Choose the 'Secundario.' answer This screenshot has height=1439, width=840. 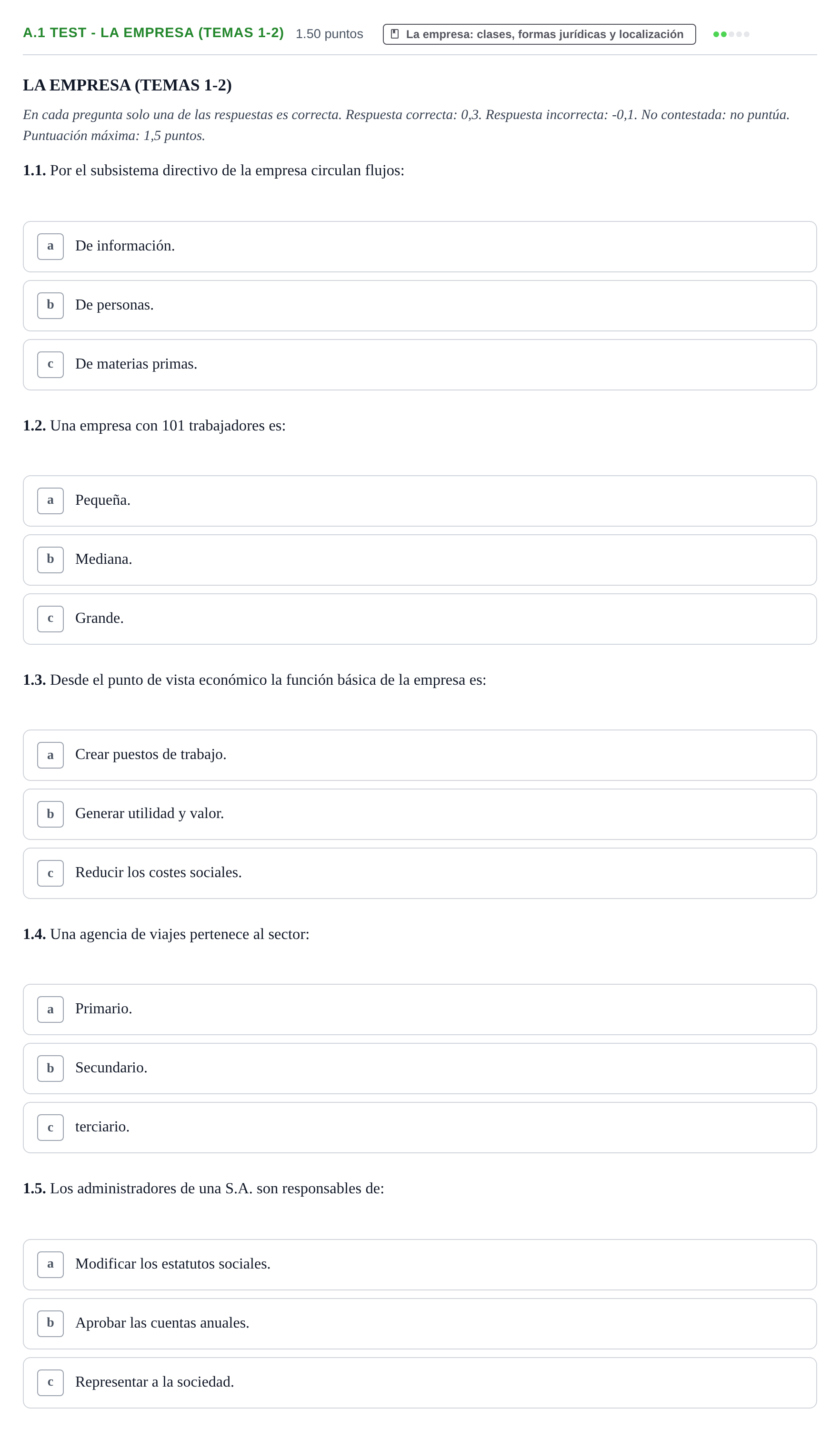pyautogui.click(x=420, y=1069)
